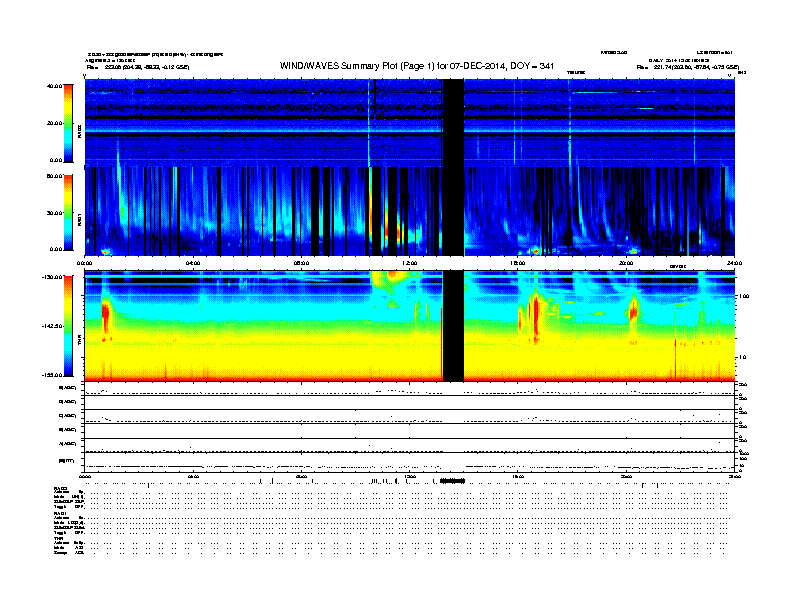Click the 100 label on TNR right axis
Screen dimensions: 792x612
pos(743,296)
